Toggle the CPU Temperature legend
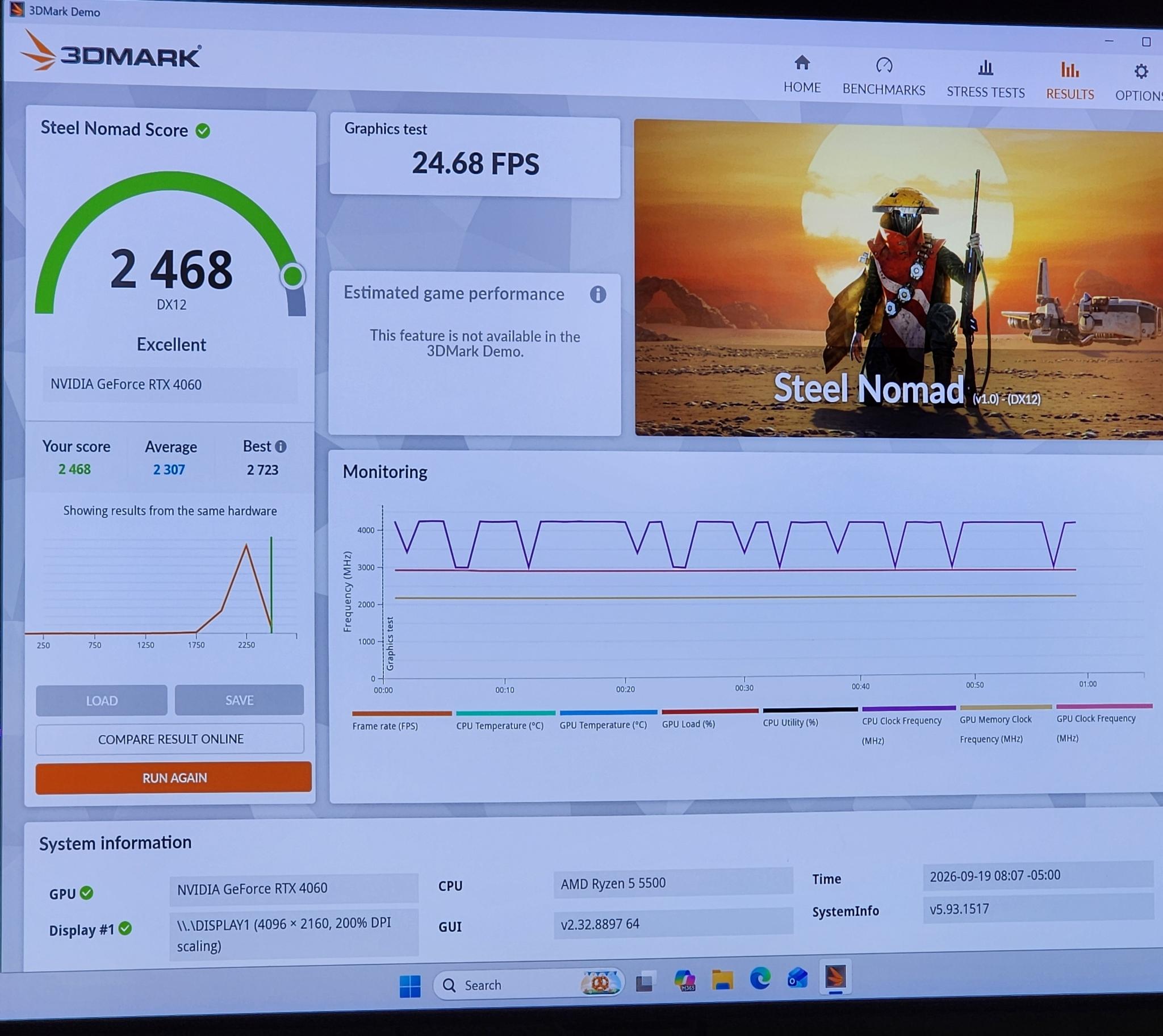Viewport: 1163px width, 1036px height. point(505,720)
